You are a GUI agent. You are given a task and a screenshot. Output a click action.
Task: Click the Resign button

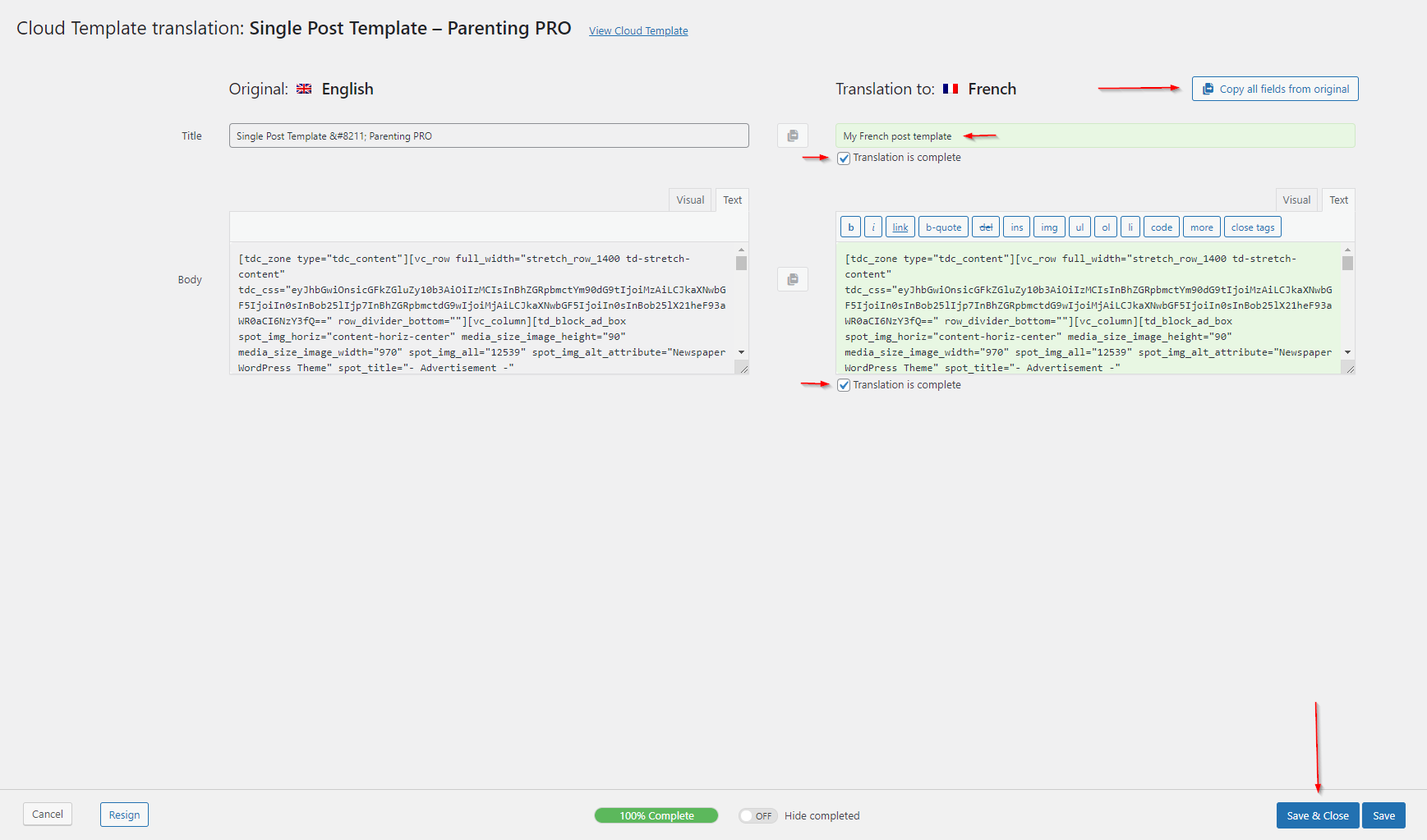point(124,815)
